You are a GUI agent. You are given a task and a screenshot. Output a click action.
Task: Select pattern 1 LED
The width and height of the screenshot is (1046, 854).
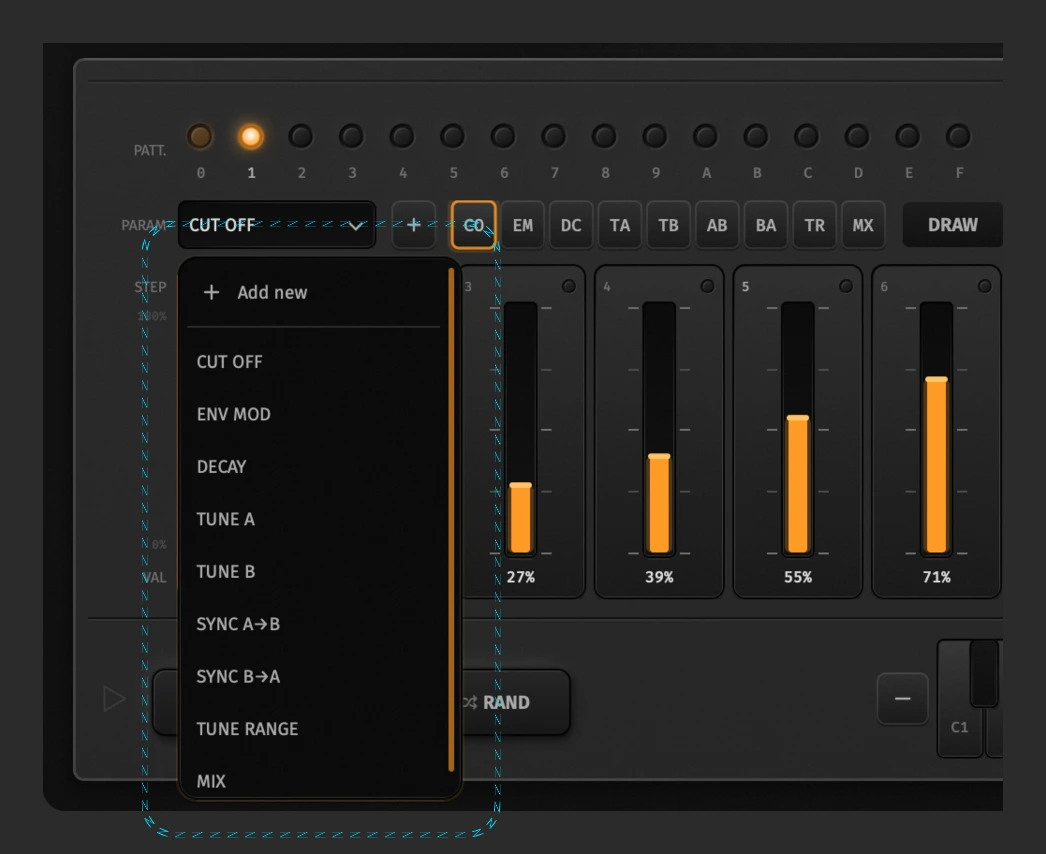251,137
